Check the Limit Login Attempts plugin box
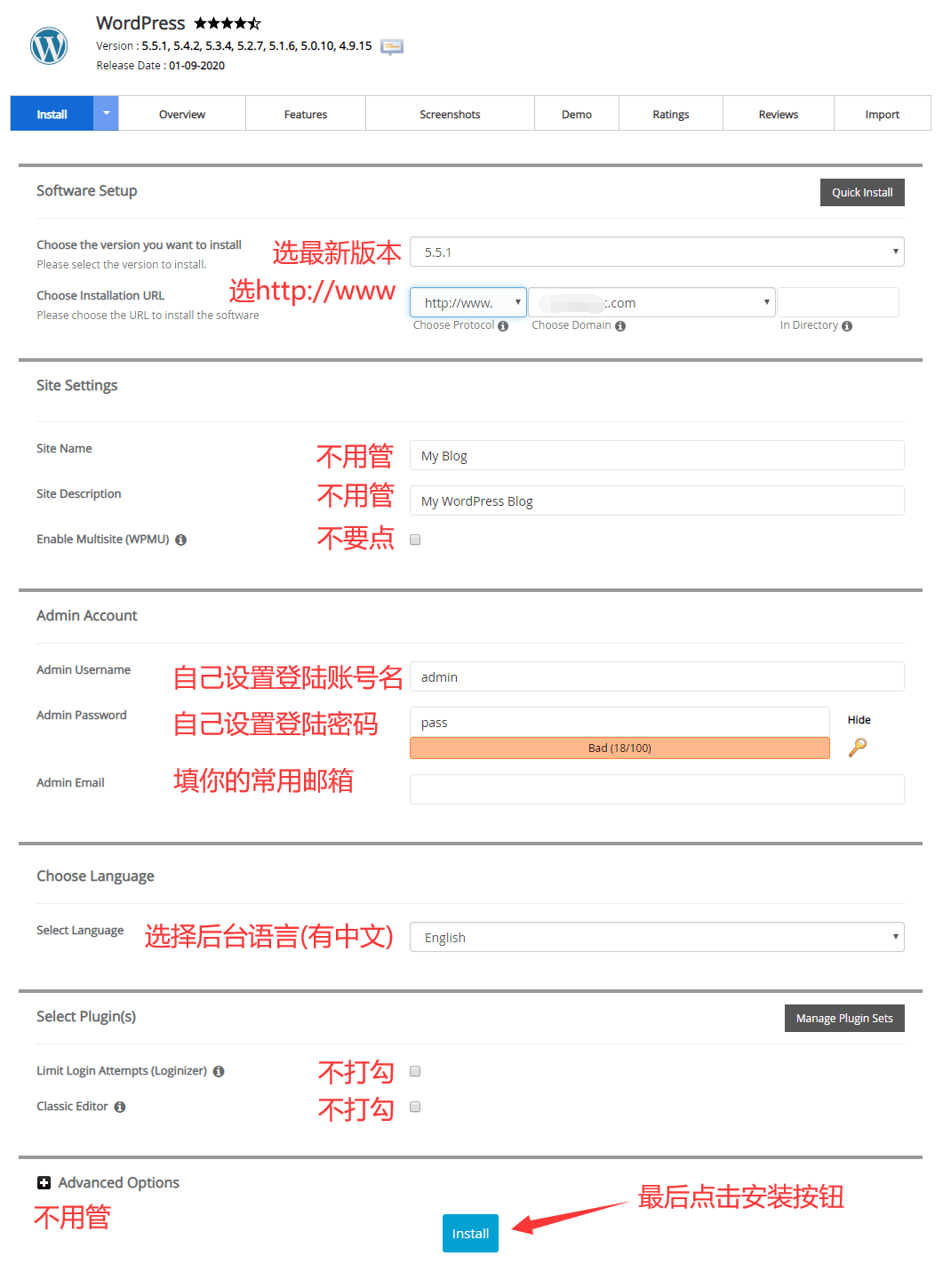 pos(415,1071)
